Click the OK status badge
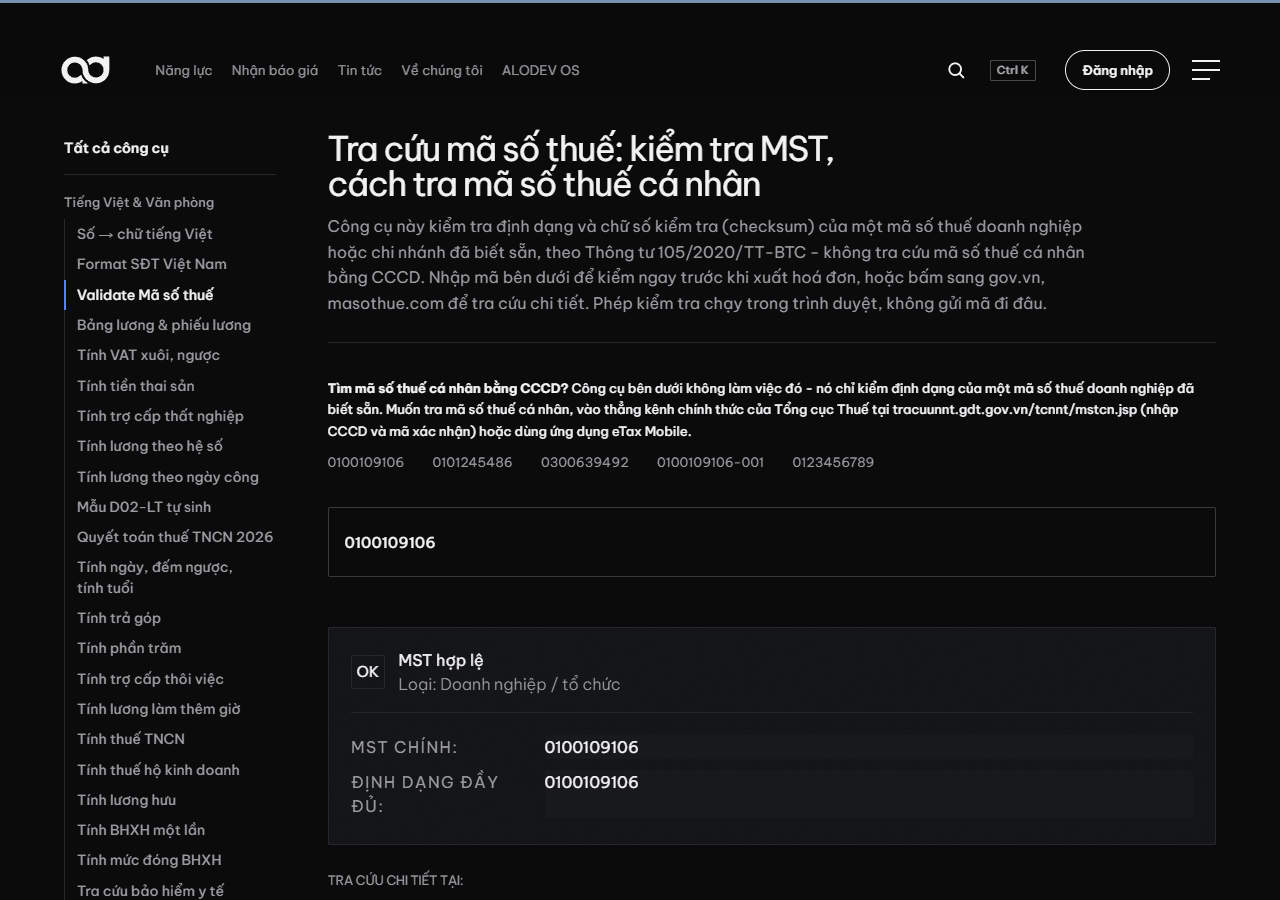The height and width of the screenshot is (900, 1280). tap(368, 672)
